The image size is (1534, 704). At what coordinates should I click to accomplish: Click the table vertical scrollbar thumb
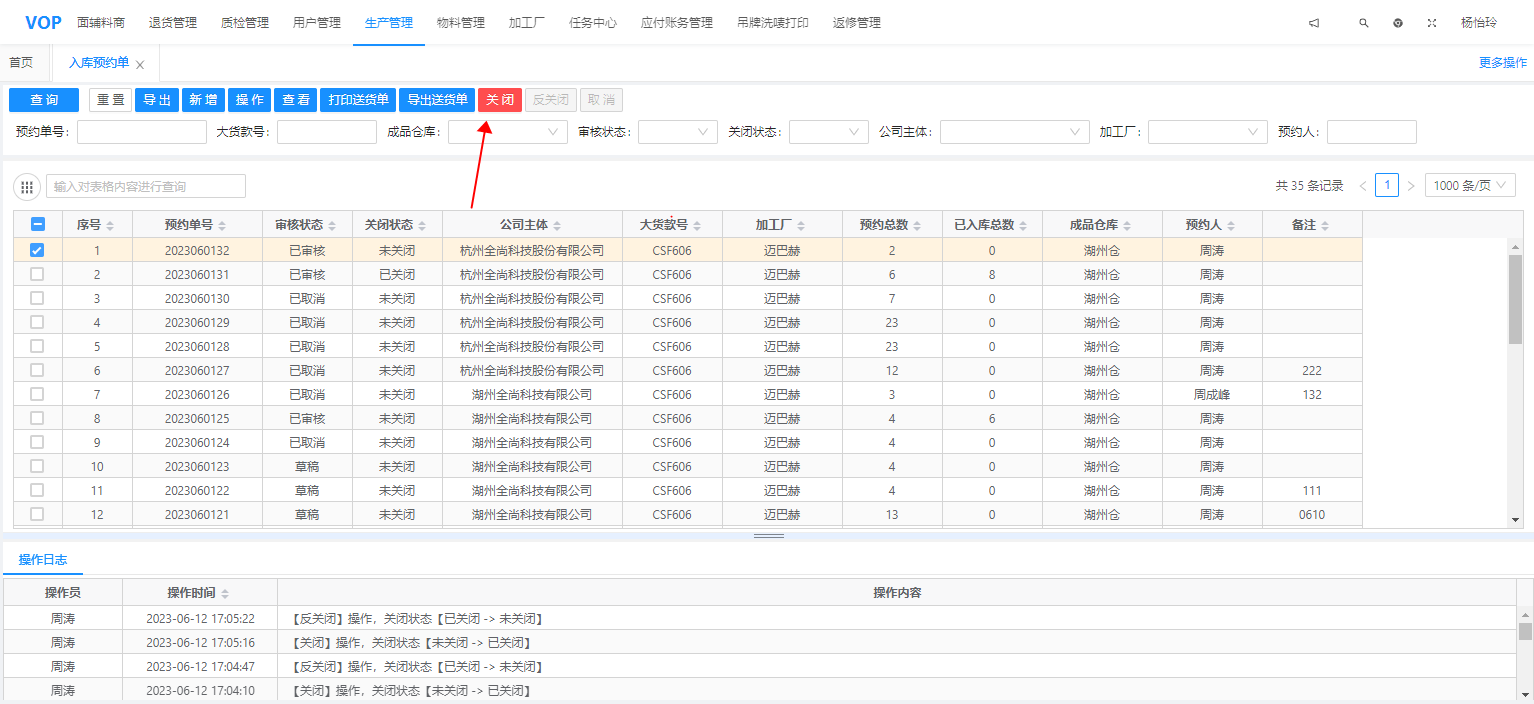pos(1514,300)
